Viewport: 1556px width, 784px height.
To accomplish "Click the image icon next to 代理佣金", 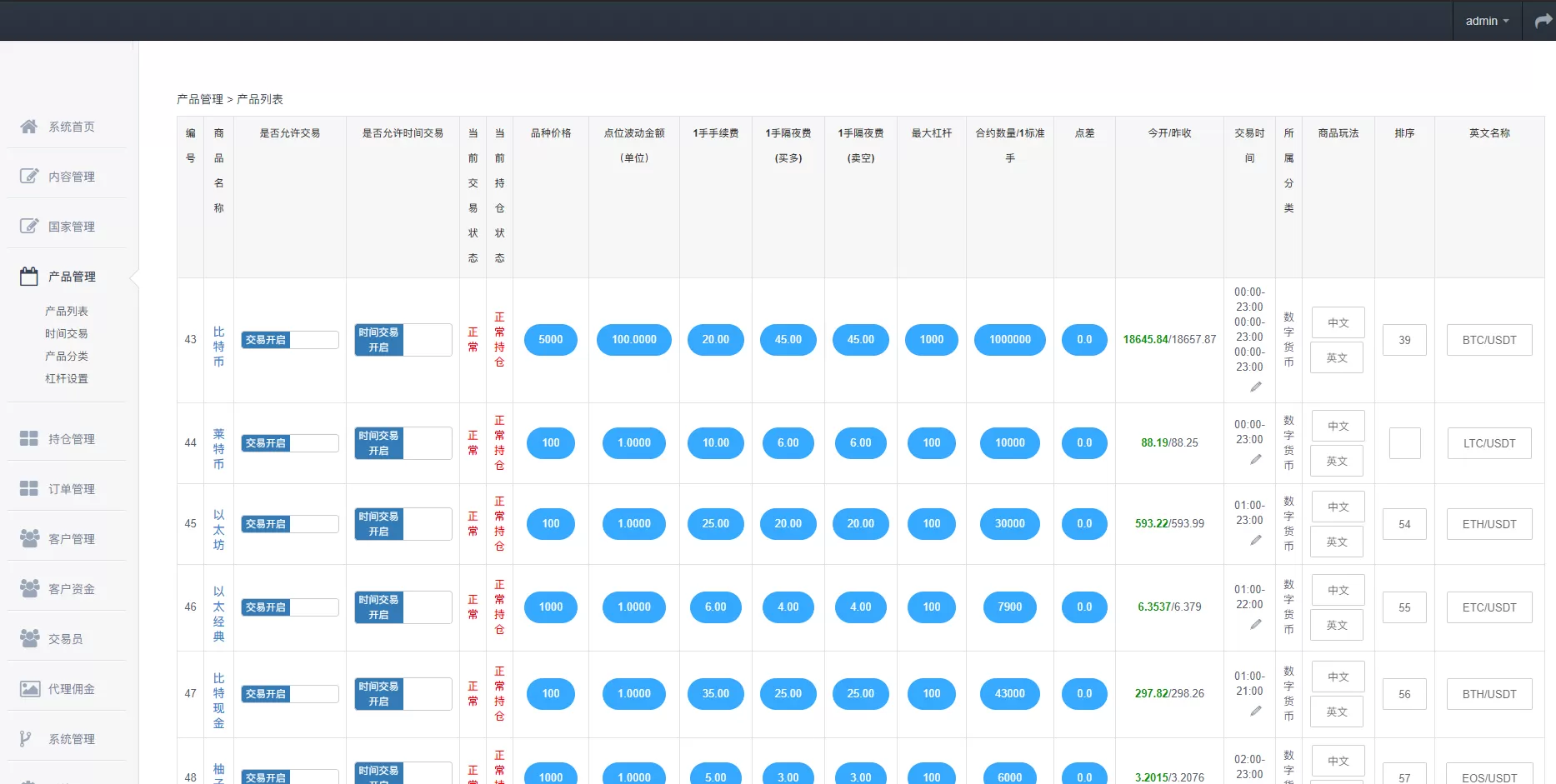I will pos(29,688).
